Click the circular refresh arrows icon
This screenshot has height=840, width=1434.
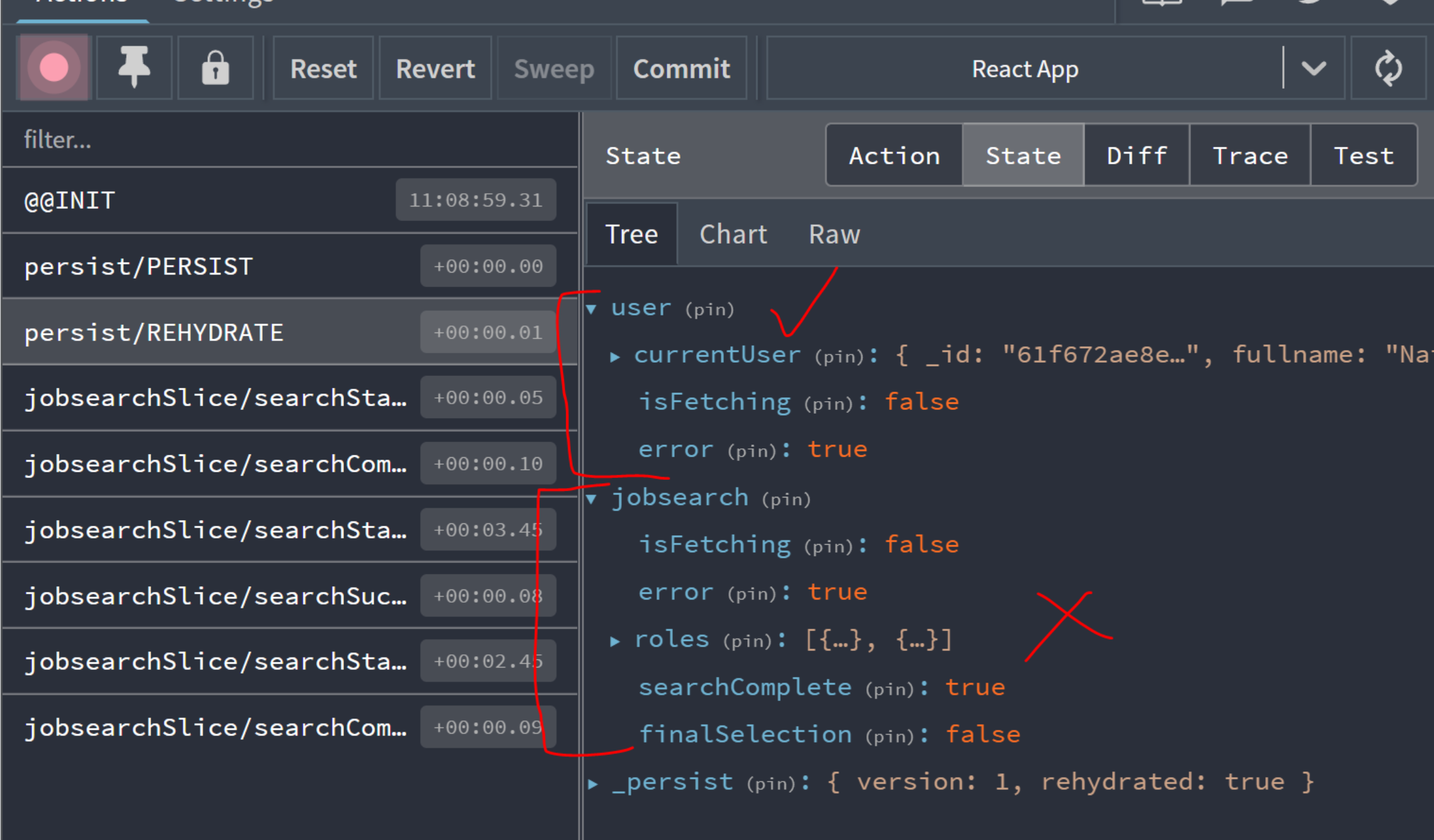pos(1388,68)
